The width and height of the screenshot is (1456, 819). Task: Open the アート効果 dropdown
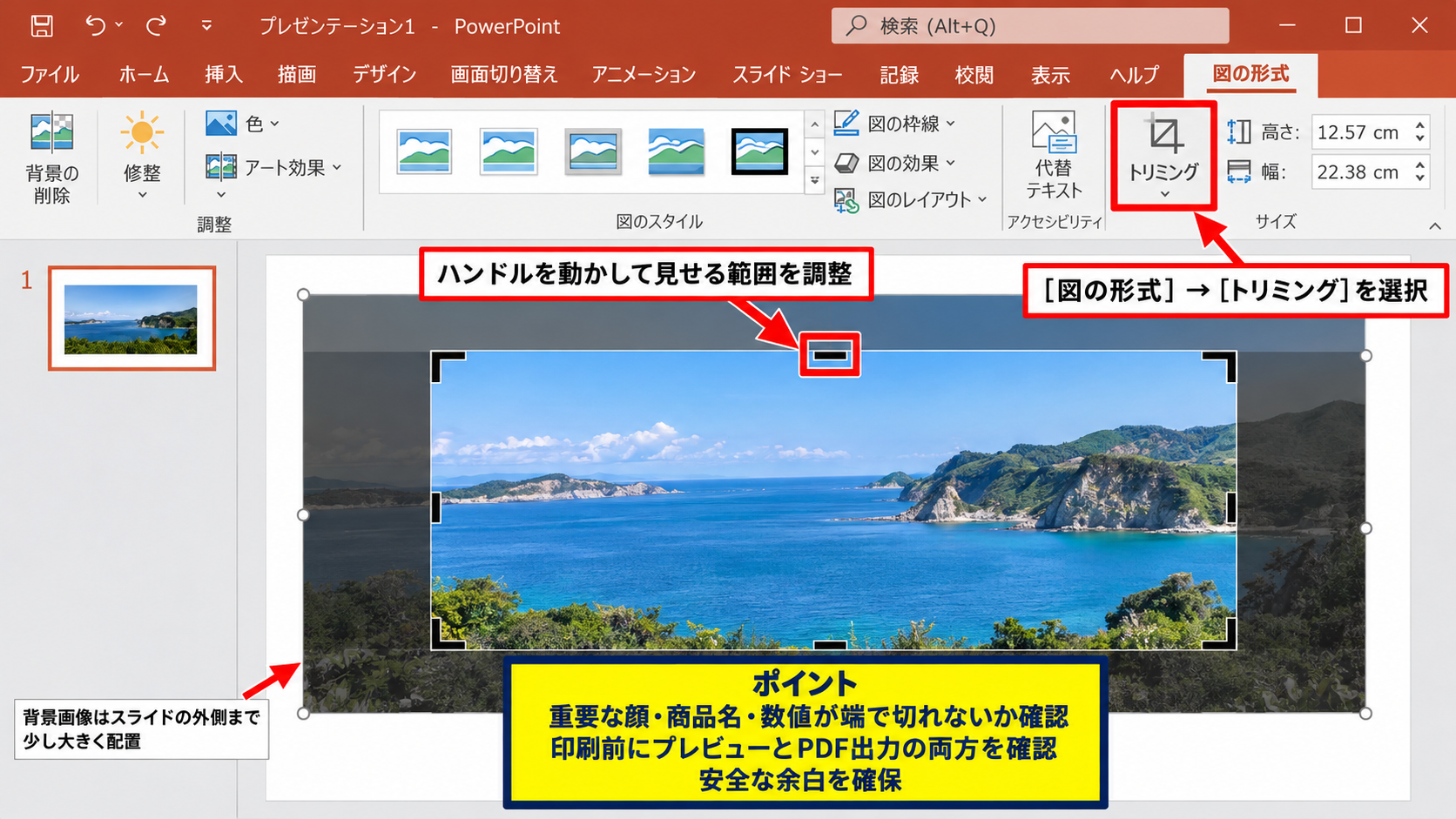(273, 167)
